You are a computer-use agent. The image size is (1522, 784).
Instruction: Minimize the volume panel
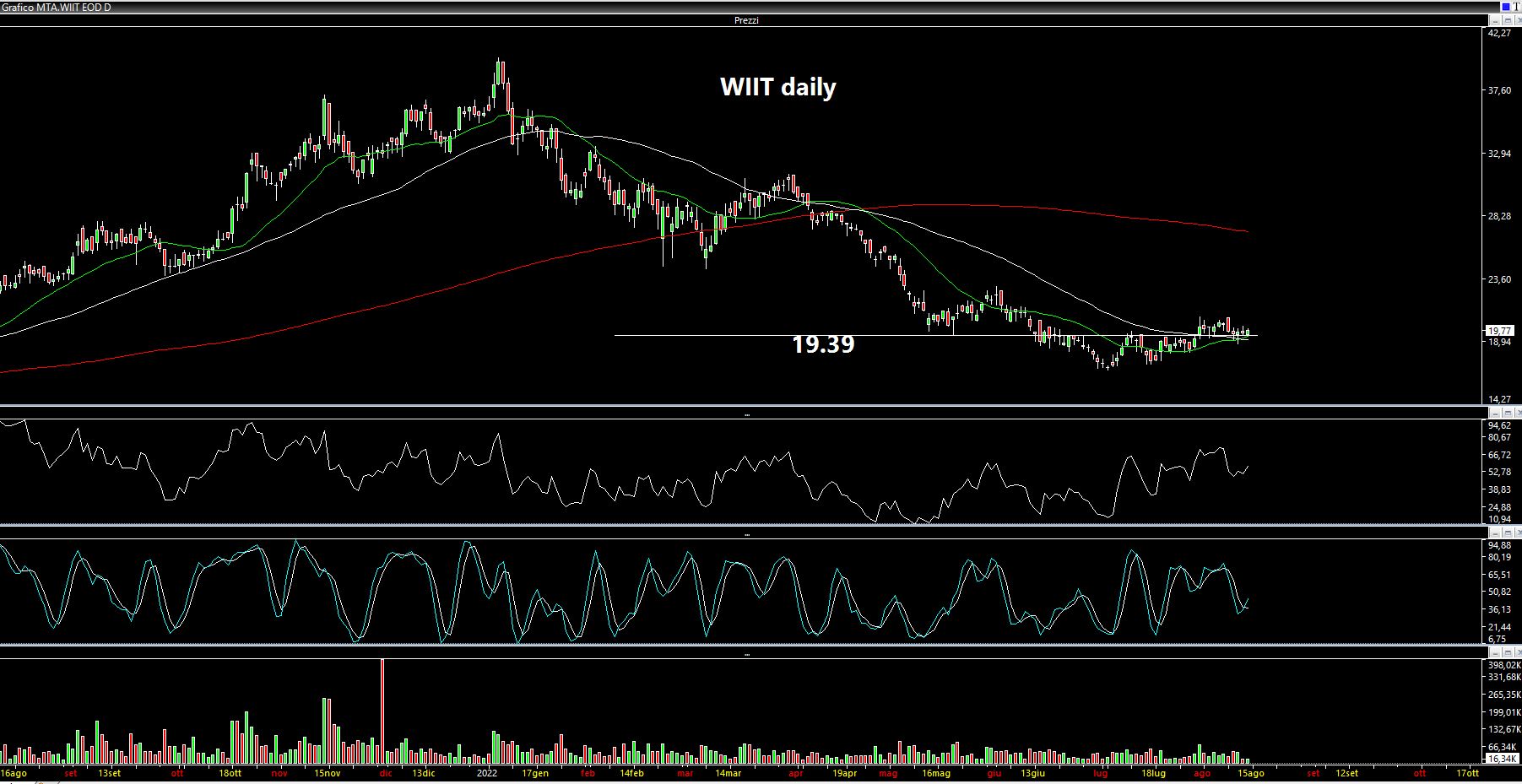pyautogui.click(x=1493, y=652)
